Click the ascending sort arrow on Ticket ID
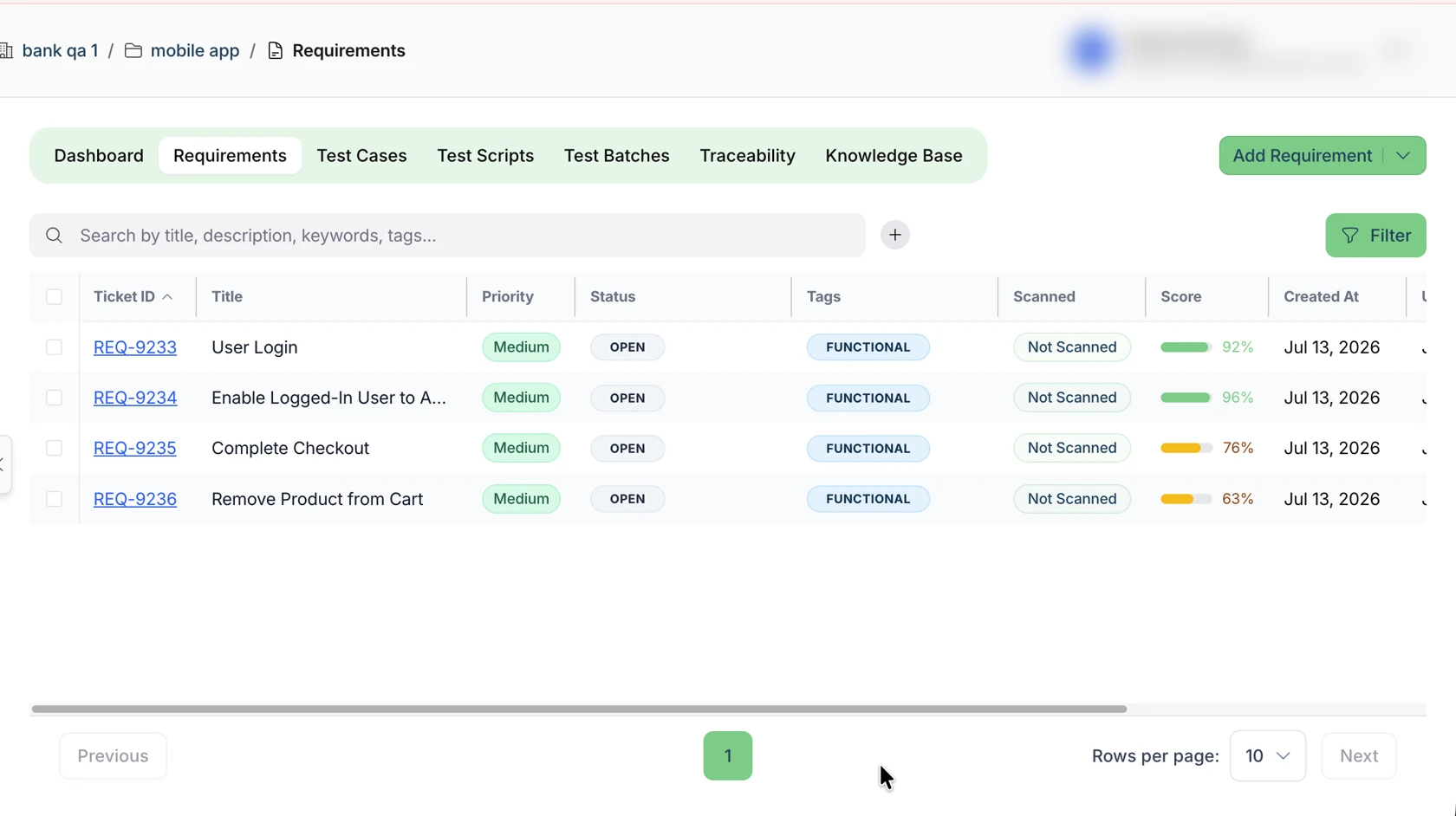Viewport: 1456px width, 816px height. point(167,297)
